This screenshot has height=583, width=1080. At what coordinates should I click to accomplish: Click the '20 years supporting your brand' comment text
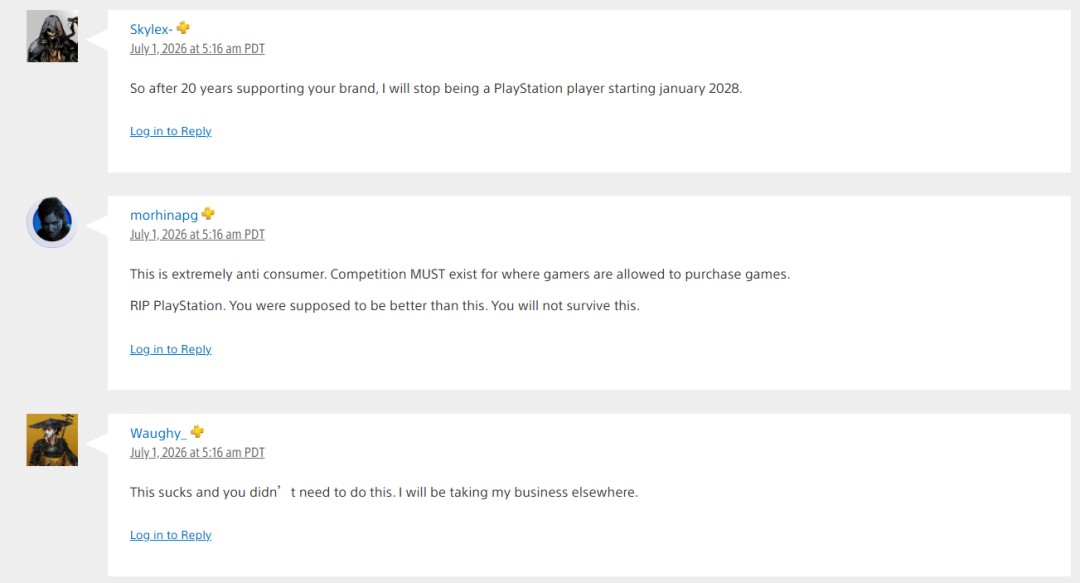[x=436, y=88]
